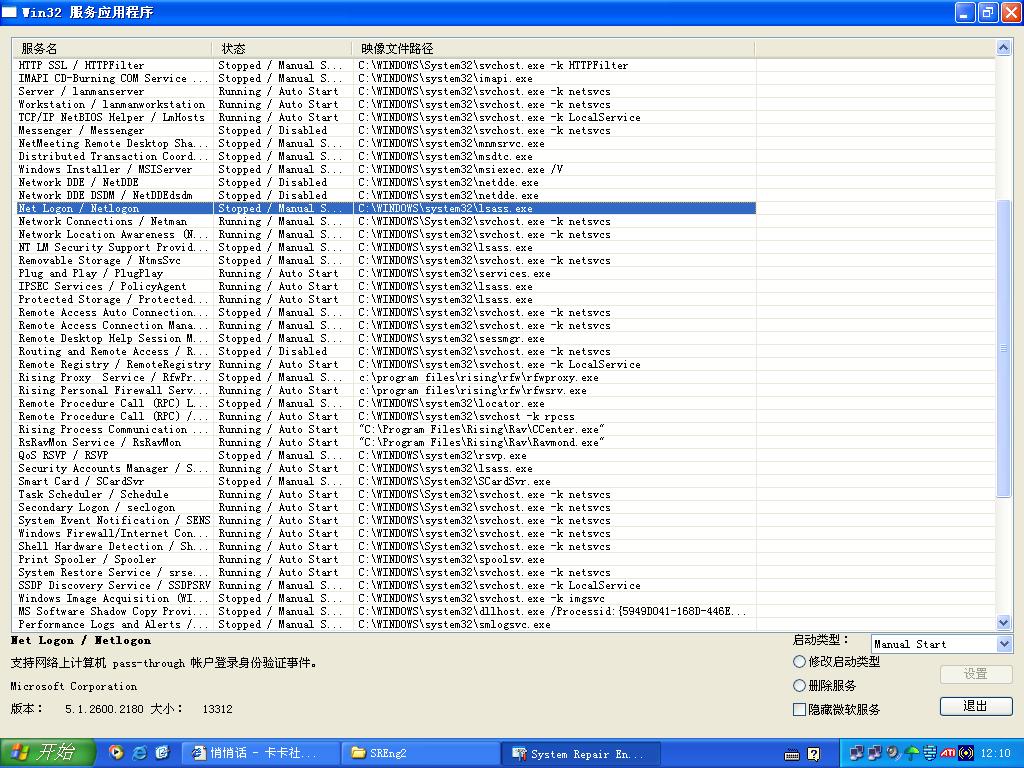Select the Network DDE DSDM row
The width and height of the screenshot is (1024, 768).
click(x=385, y=195)
